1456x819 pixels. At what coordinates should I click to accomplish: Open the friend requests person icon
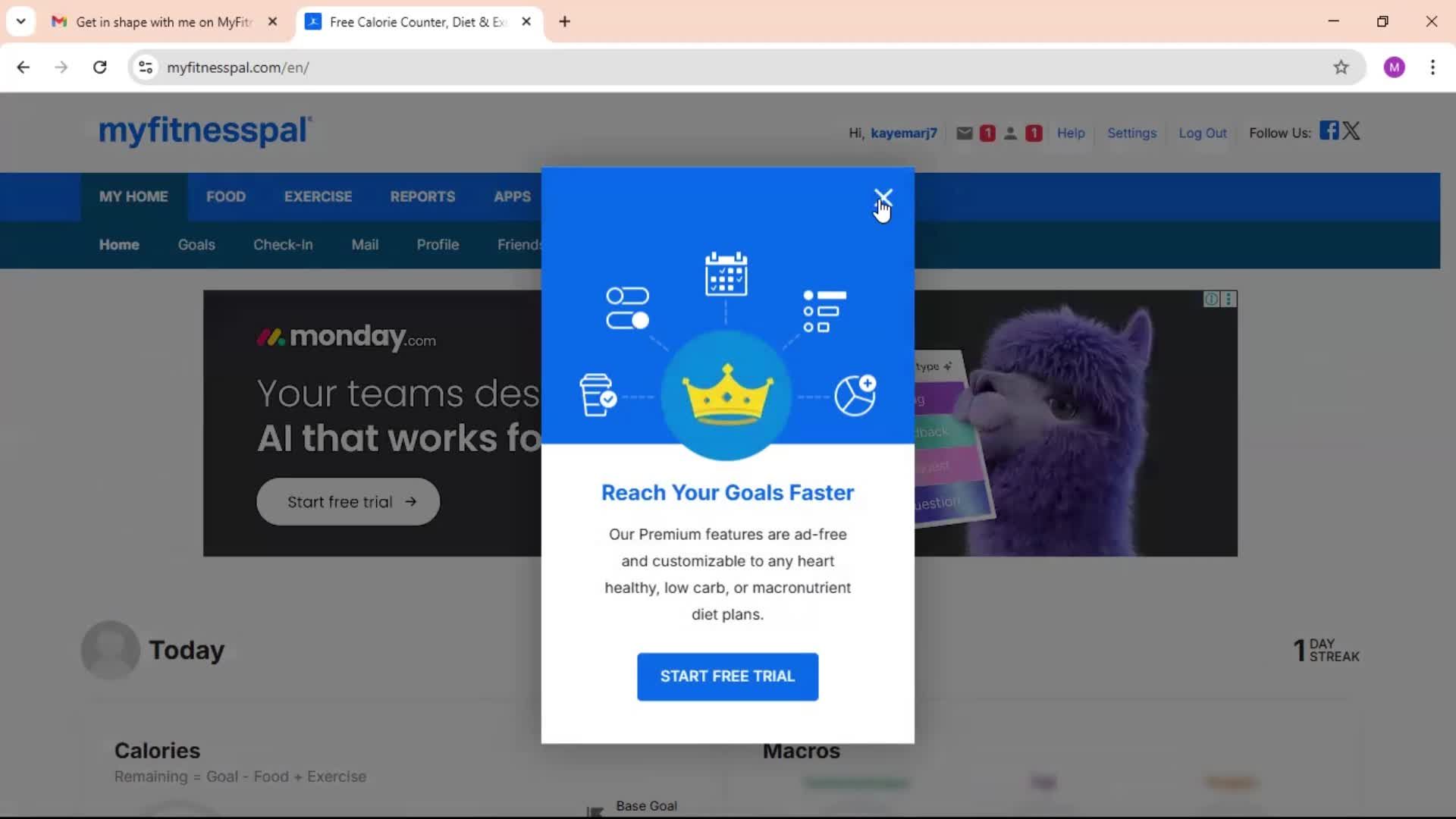[1010, 133]
